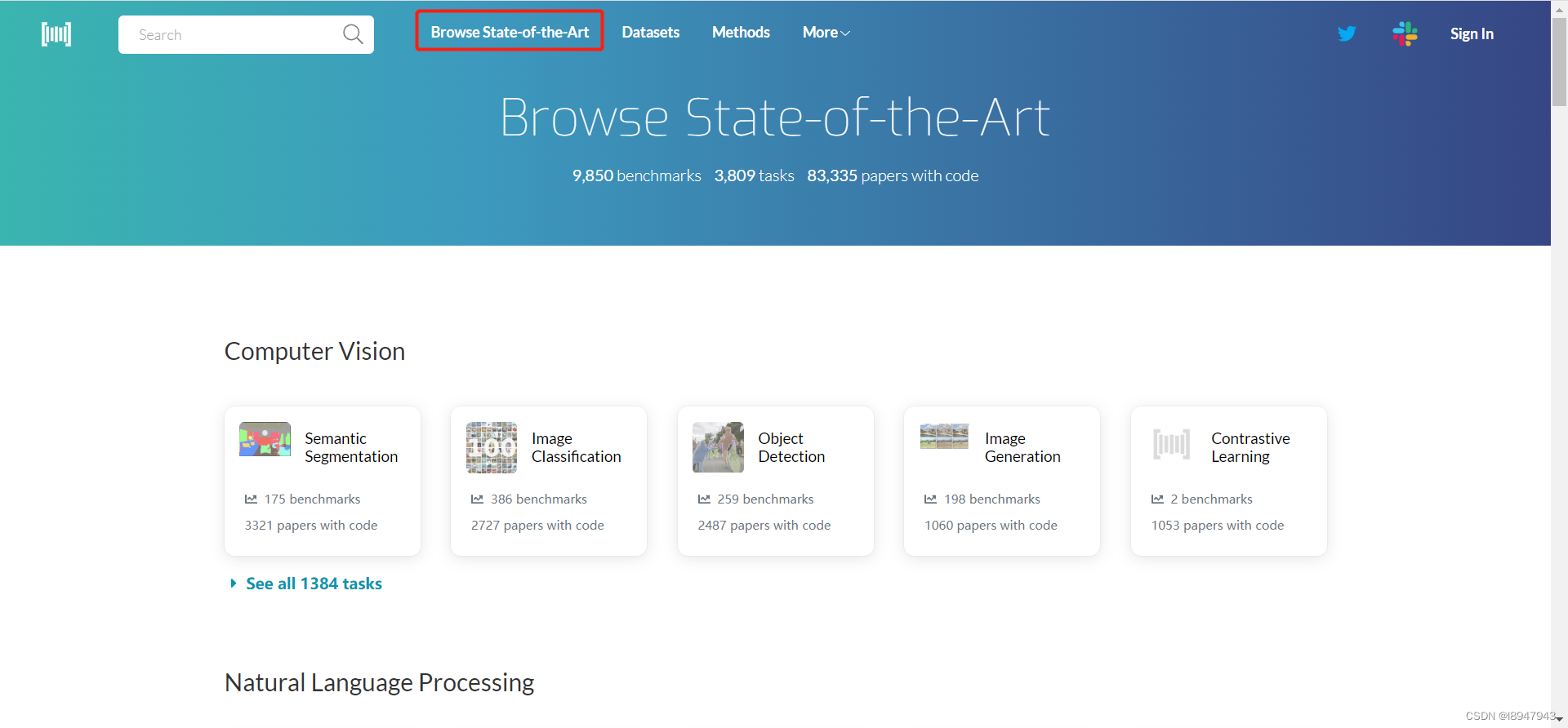Click the 2487 papers with code text

[x=764, y=525]
